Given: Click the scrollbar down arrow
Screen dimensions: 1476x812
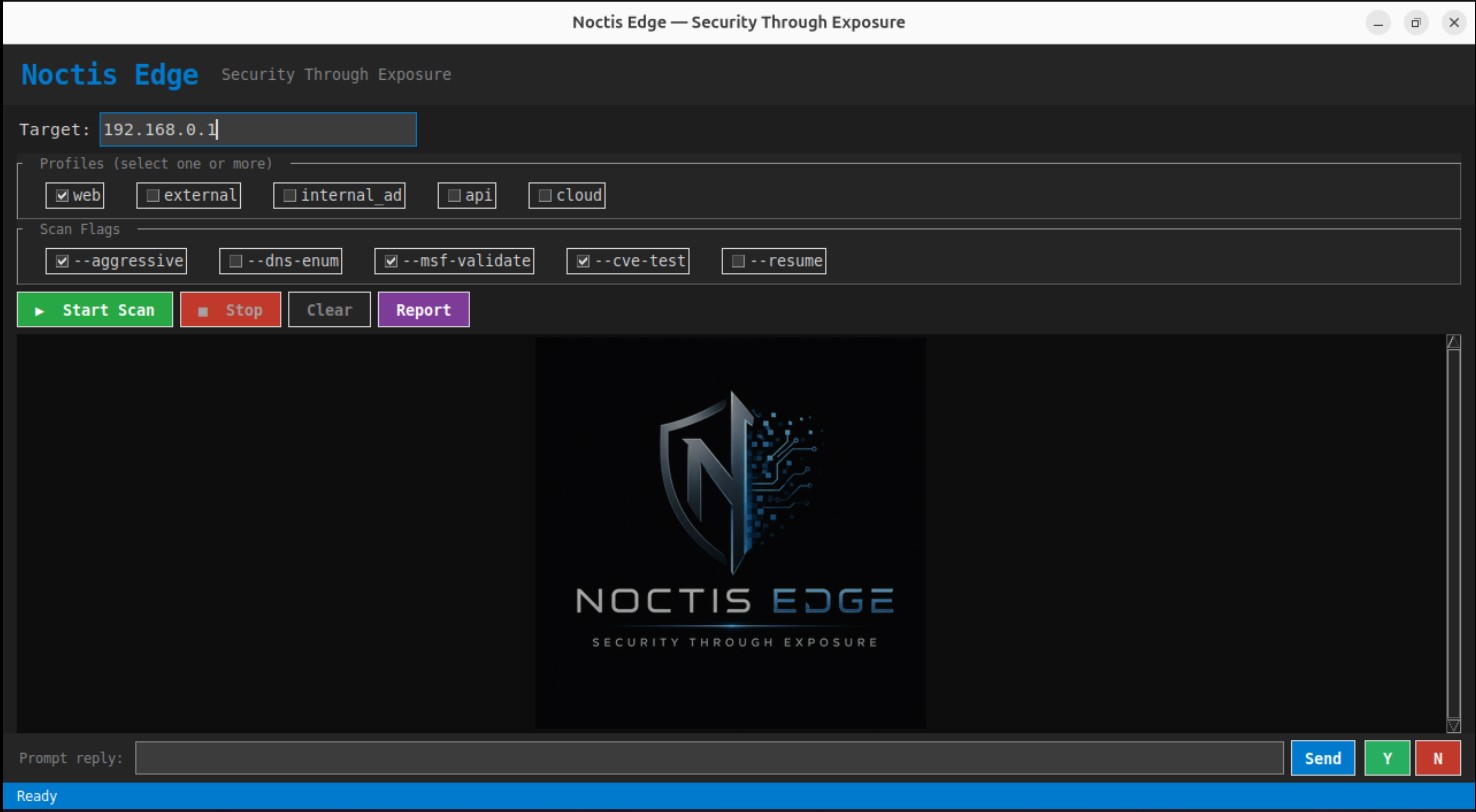Looking at the screenshot, I should coord(1454,726).
